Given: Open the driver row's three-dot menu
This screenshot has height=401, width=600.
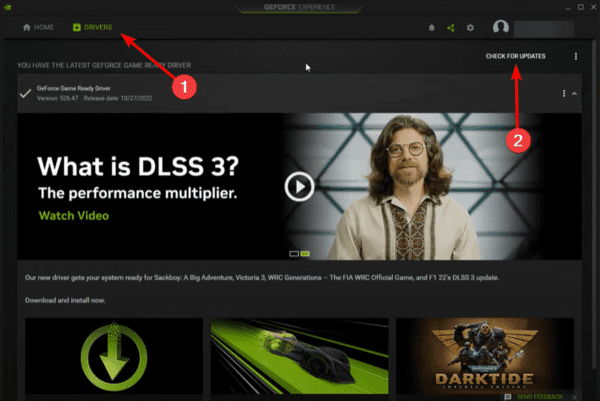Looking at the screenshot, I should tap(564, 93).
